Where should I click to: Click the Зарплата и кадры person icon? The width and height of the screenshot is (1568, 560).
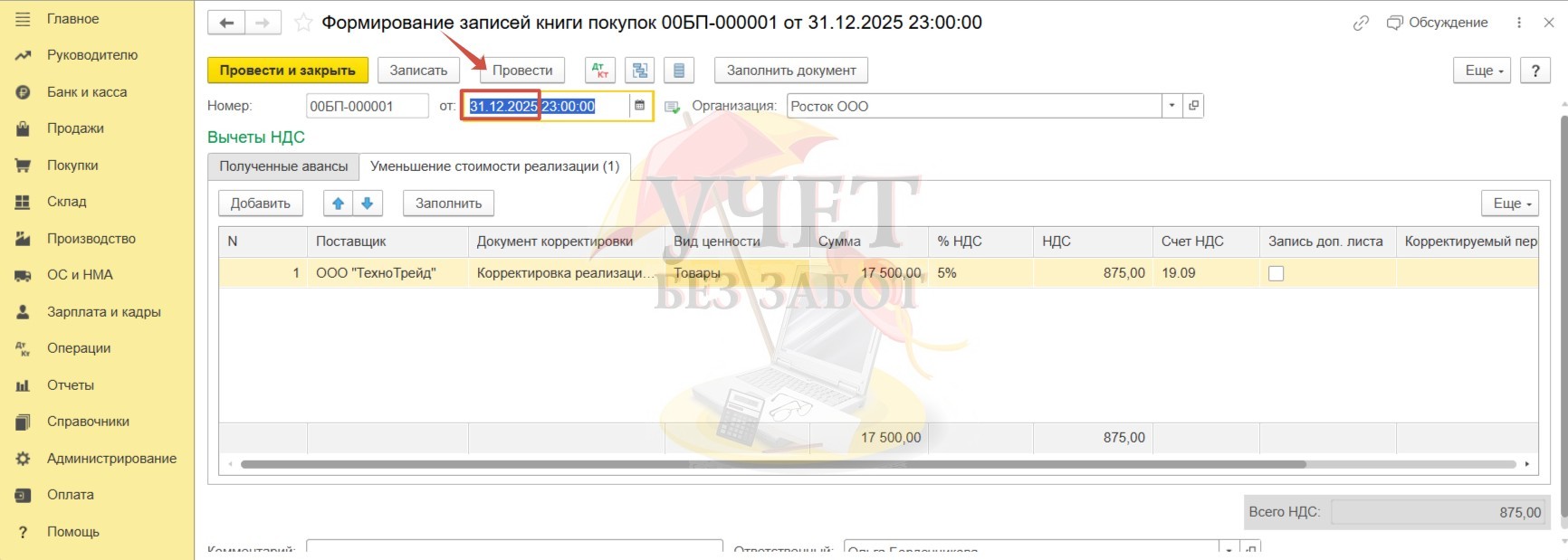pos(23,312)
